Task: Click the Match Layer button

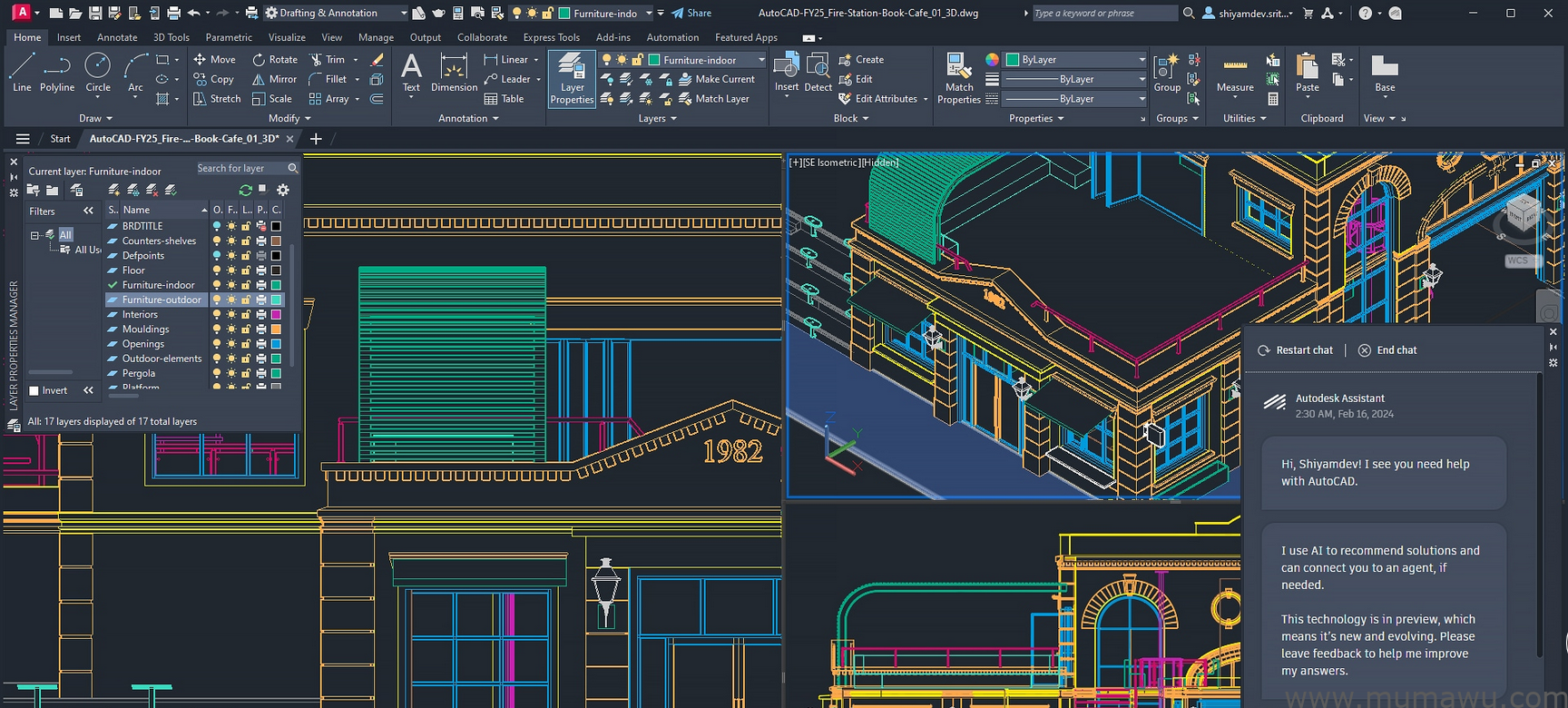Action: (x=714, y=99)
